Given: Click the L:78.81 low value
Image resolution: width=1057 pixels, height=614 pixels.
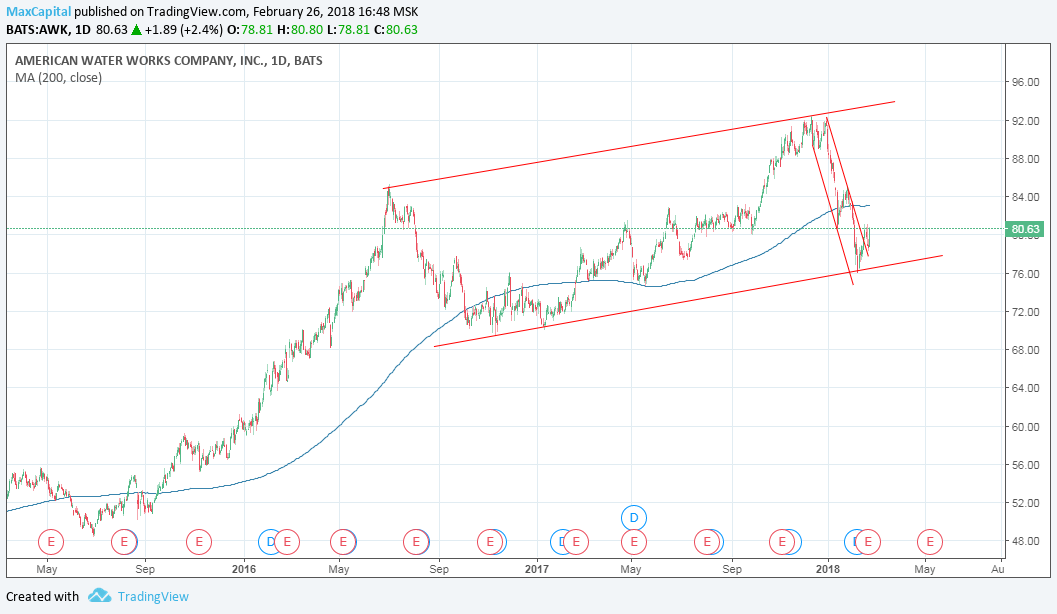Looking at the screenshot, I should pyautogui.click(x=347, y=30).
